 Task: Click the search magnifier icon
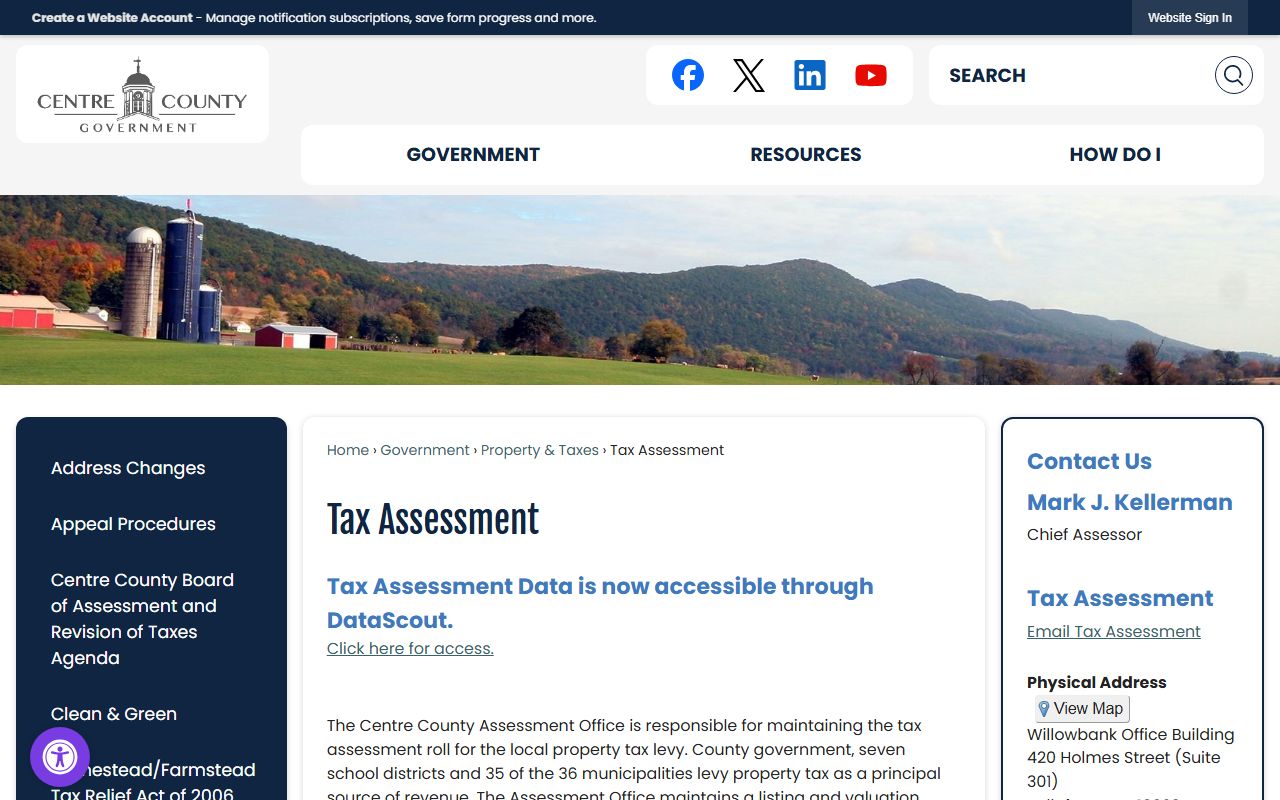(x=1234, y=75)
